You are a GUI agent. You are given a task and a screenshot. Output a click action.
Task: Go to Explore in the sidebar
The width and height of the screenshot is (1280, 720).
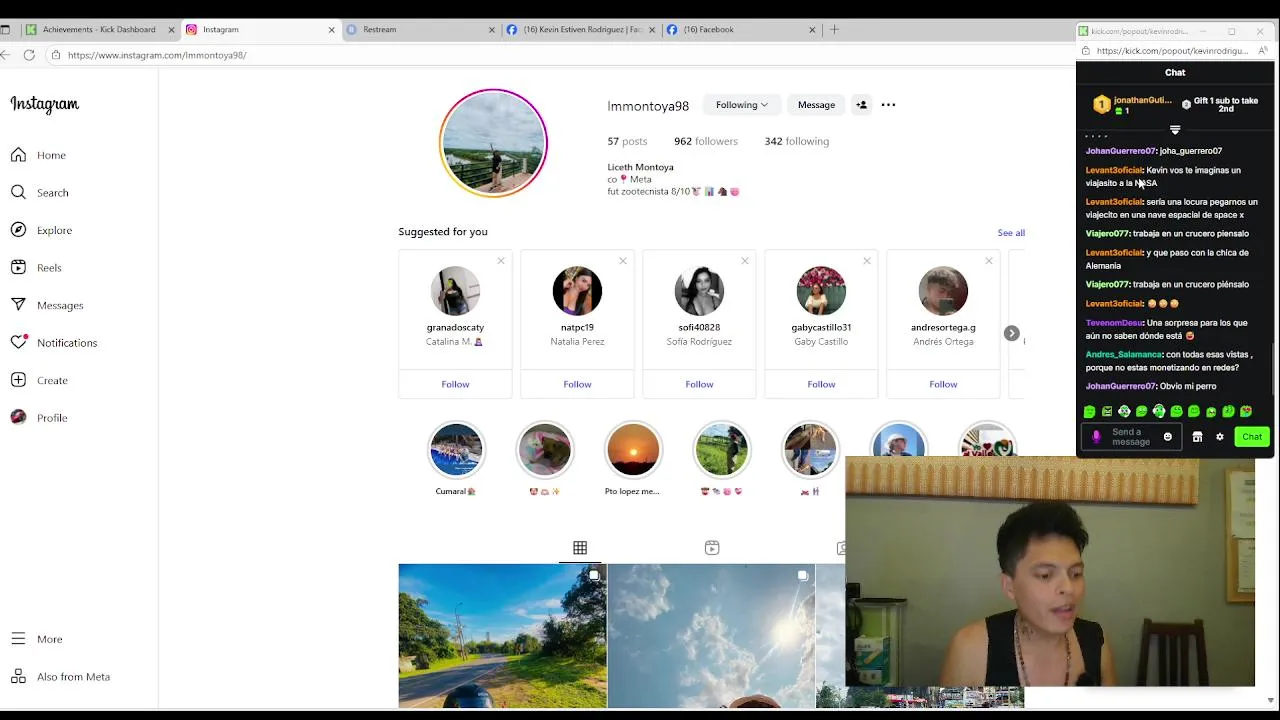tap(41, 230)
